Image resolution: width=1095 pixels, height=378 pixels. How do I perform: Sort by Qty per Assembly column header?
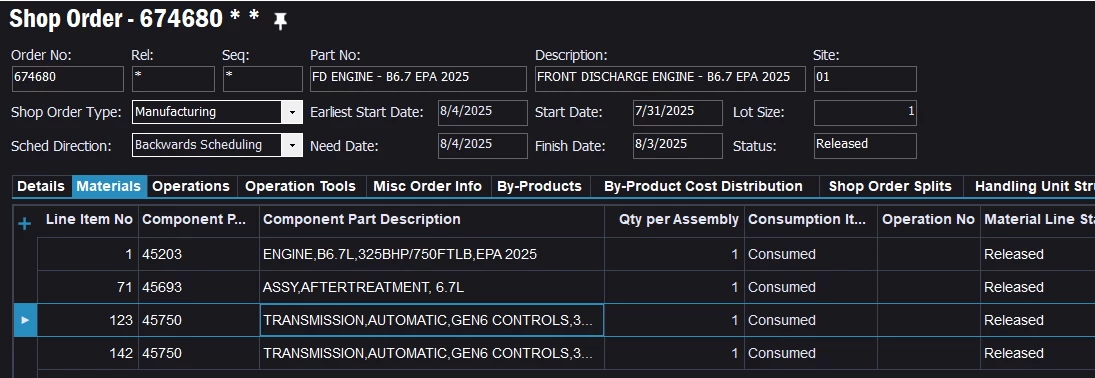pyautogui.click(x=678, y=219)
